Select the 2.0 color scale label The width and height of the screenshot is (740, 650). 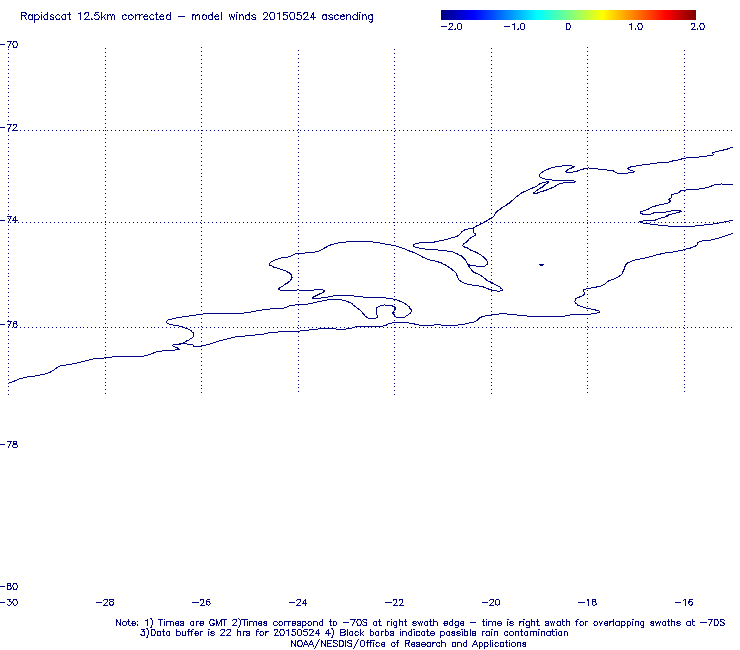tap(698, 27)
